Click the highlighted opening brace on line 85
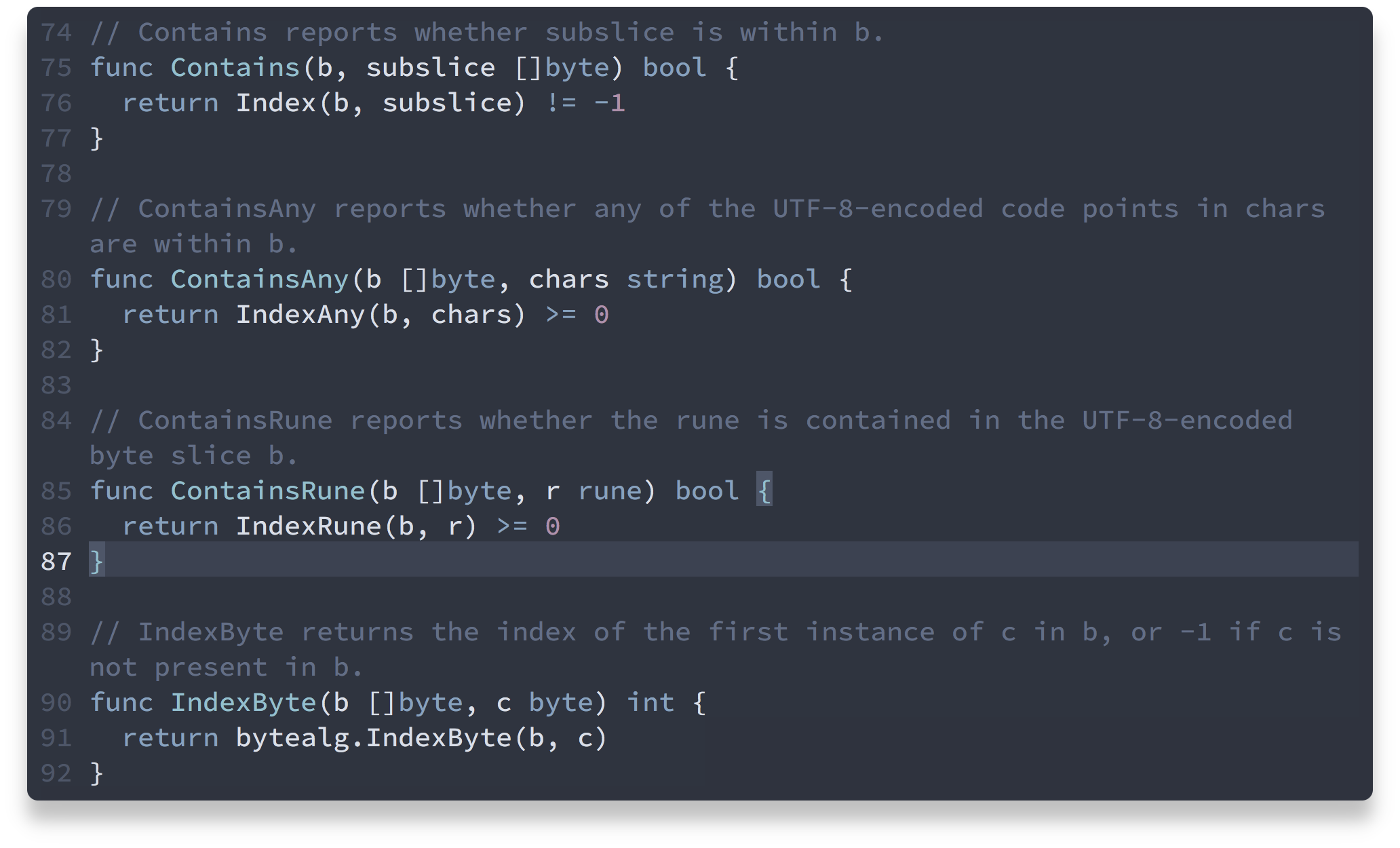The height and width of the screenshot is (848, 1400). (x=764, y=490)
